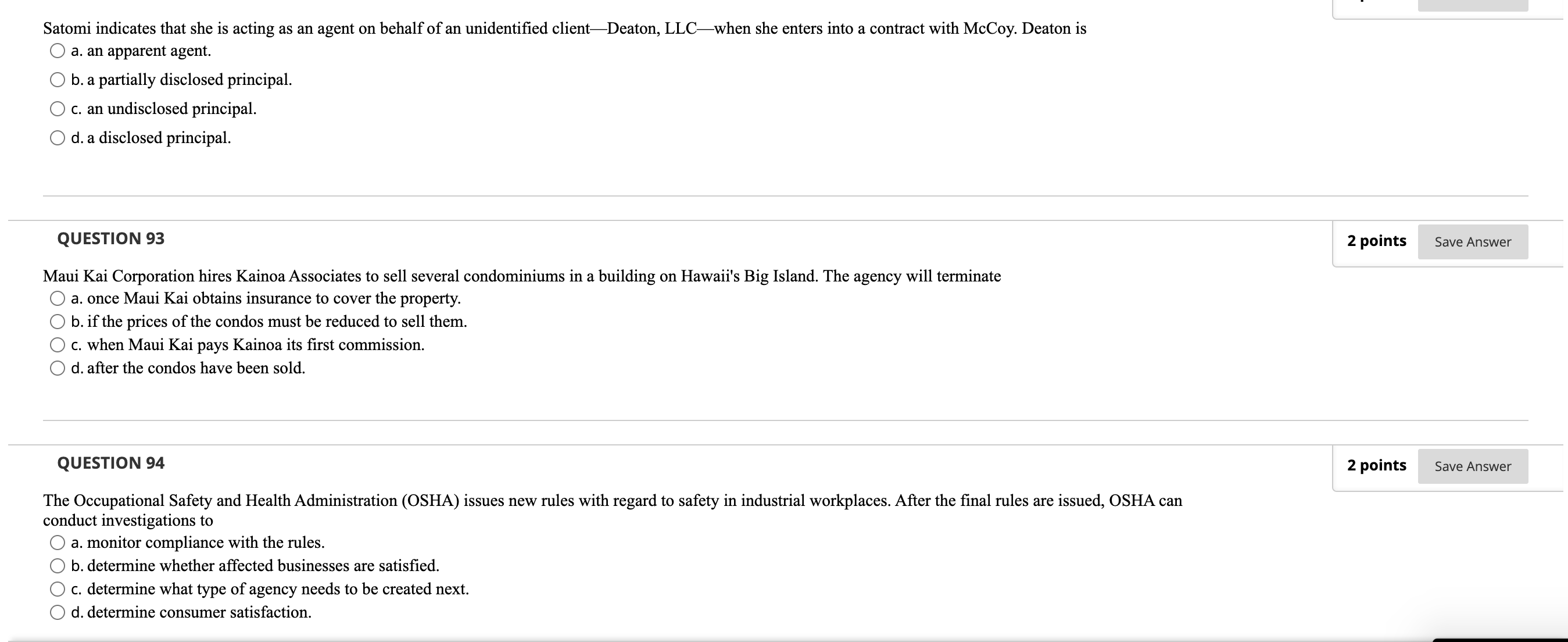Image resolution: width=1568 pixels, height=642 pixels.
Task: Select answer b. a partially disclosed principal
Action: pyautogui.click(x=56, y=79)
